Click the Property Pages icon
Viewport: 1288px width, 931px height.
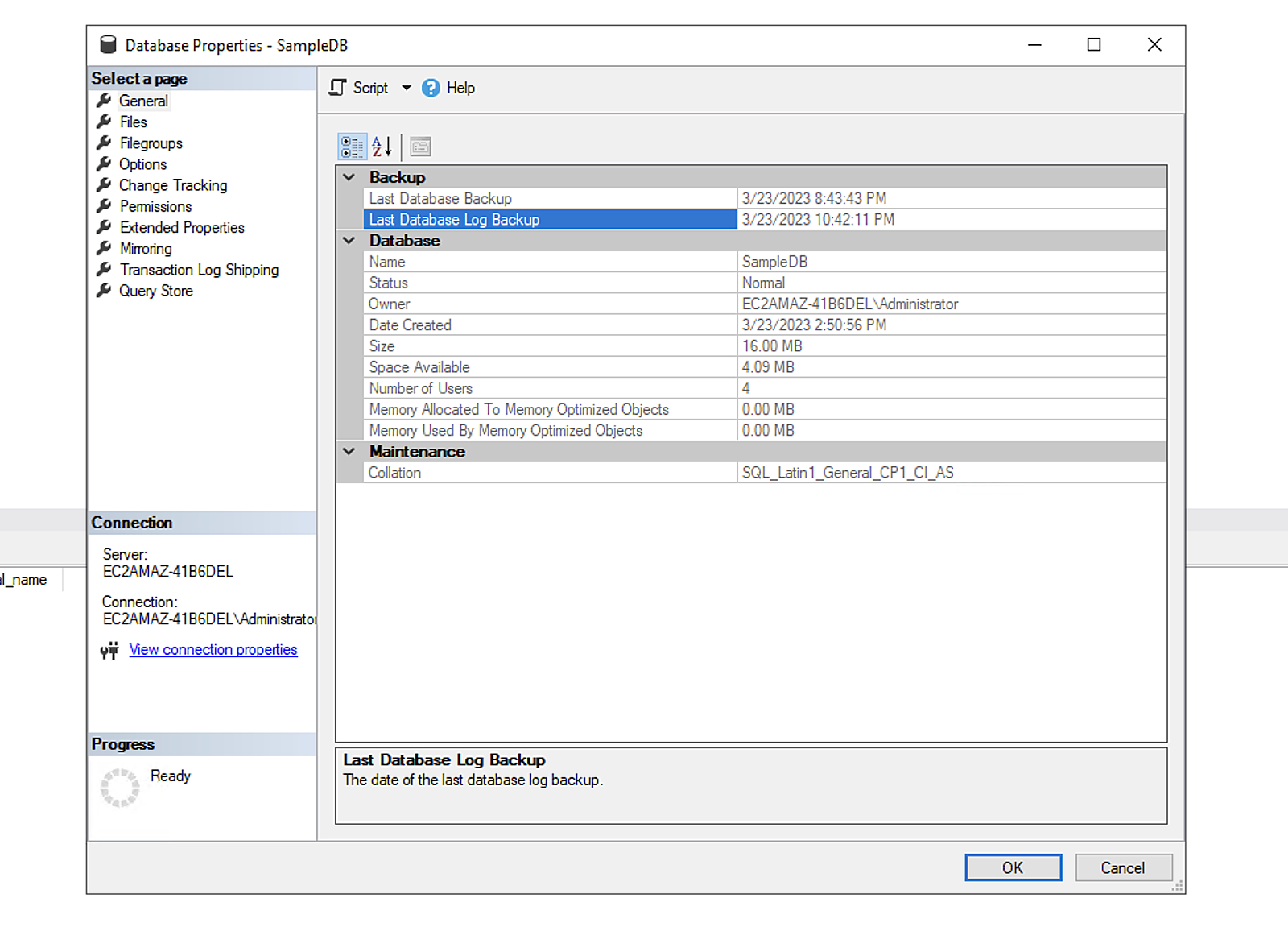click(420, 147)
